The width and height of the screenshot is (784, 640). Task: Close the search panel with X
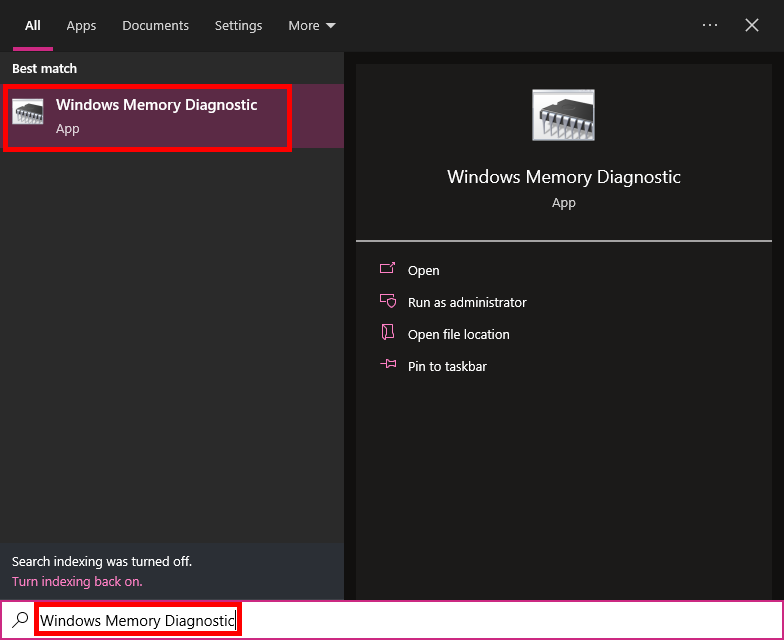click(x=752, y=25)
